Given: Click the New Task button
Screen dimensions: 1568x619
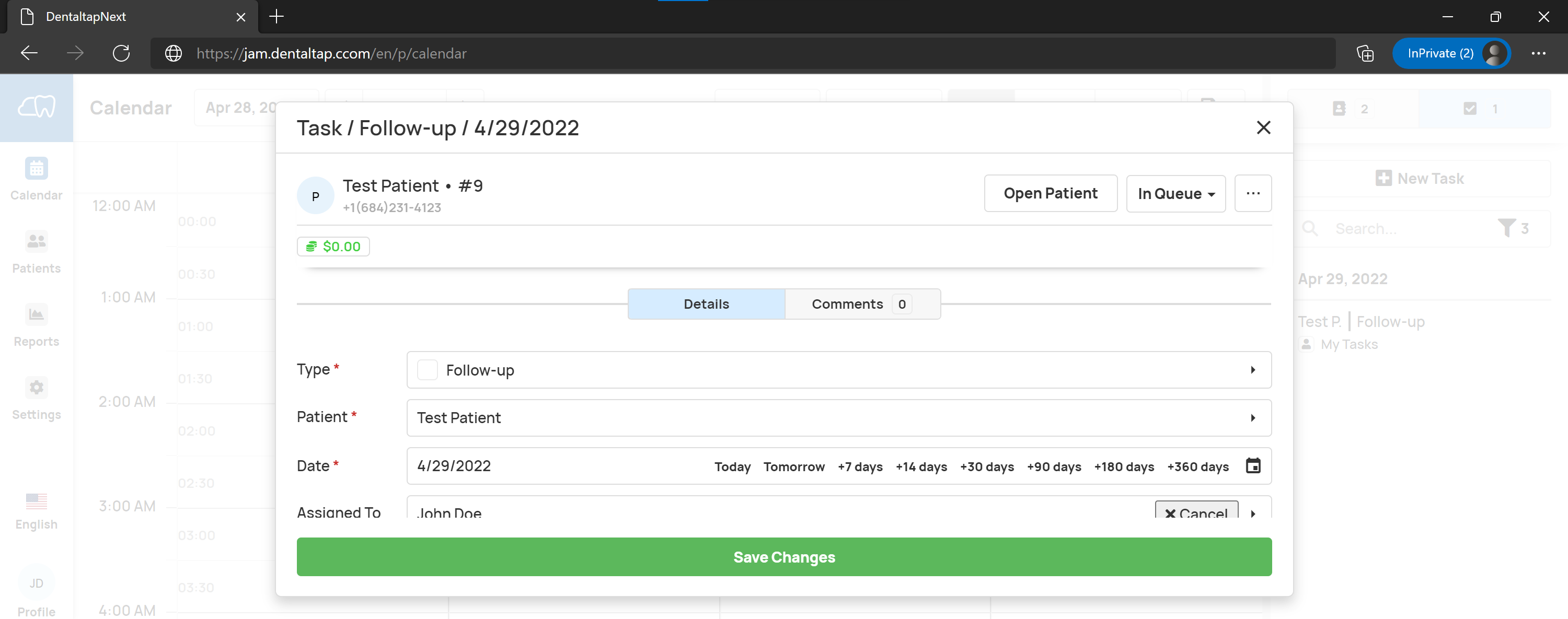Looking at the screenshot, I should click(x=1420, y=178).
